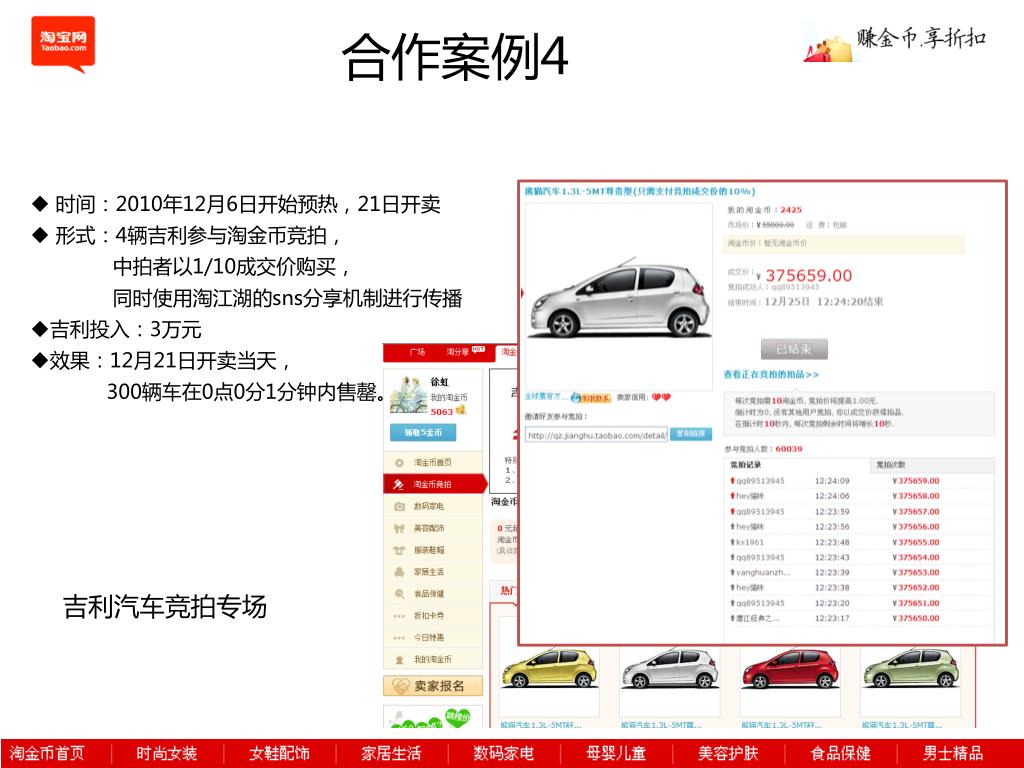Click bidder yanghuanzh... in bid records
Image resolution: width=1024 pixels, height=768 pixels.
(x=763, y=573)
